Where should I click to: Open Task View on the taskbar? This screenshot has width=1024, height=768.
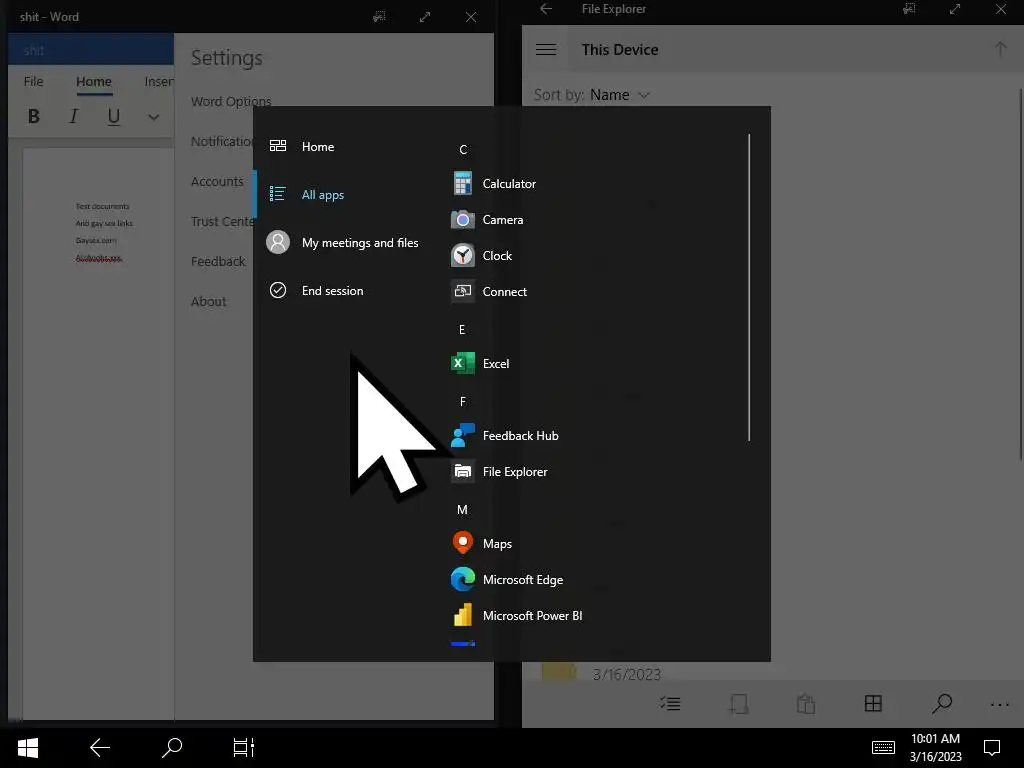(244, 748)
